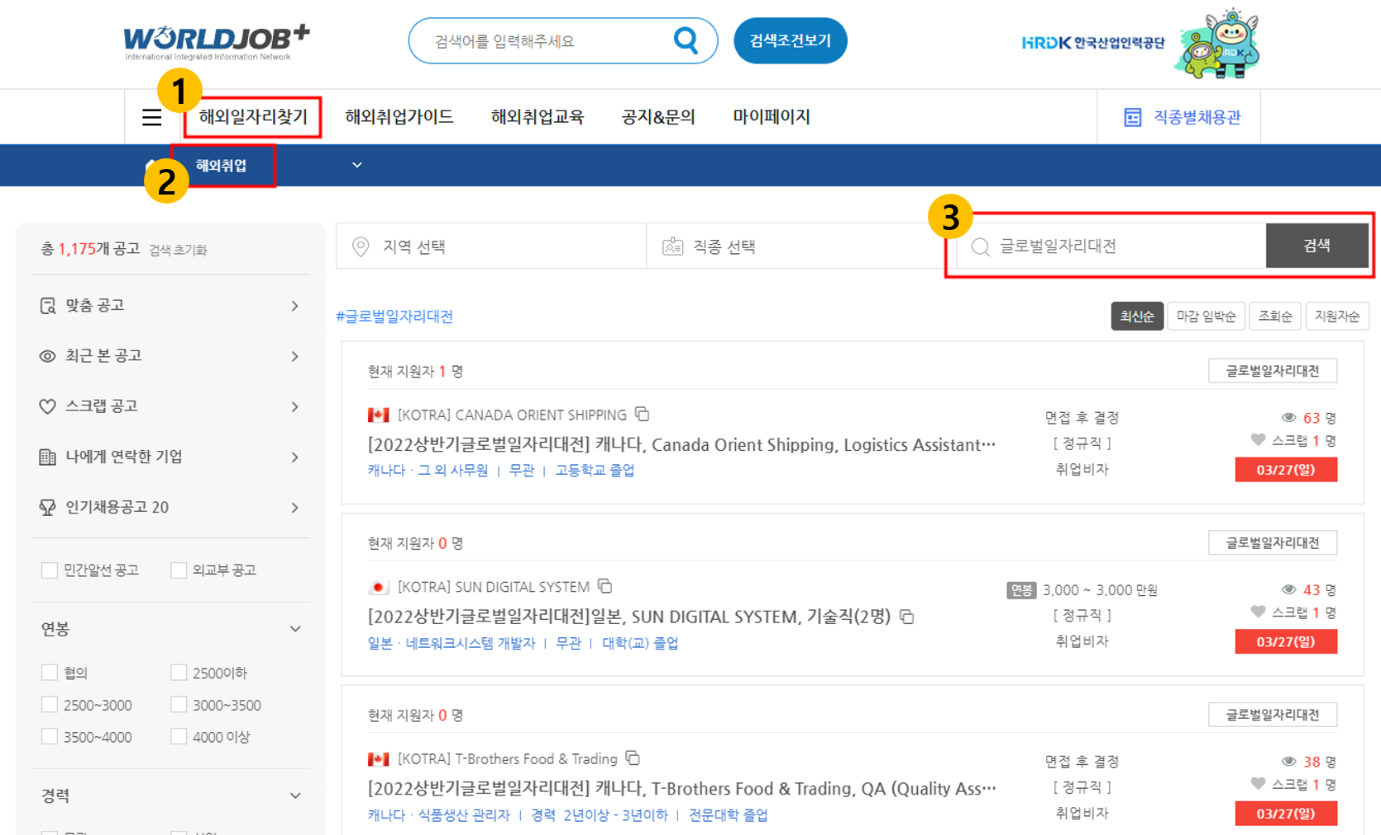
Task: Click the dark 검색 button
Action: click(1317, 246)
